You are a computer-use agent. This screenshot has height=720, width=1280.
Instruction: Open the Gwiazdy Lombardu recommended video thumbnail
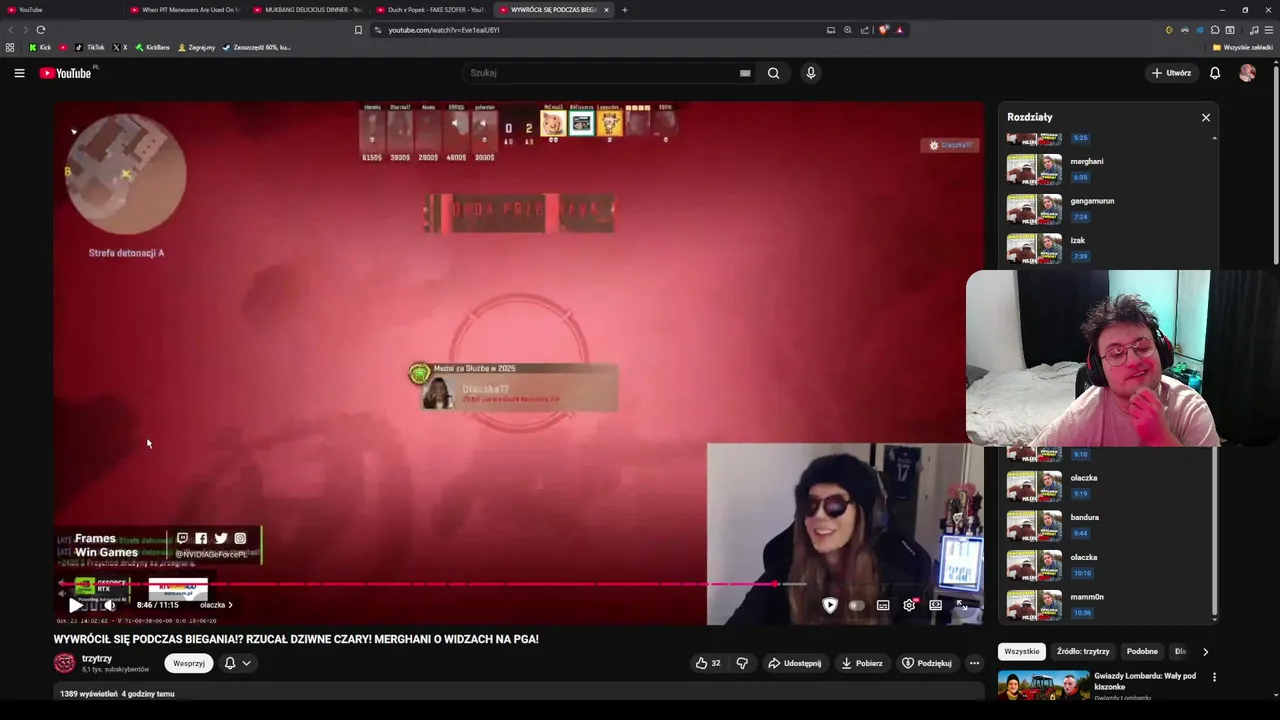point(1043,685)
